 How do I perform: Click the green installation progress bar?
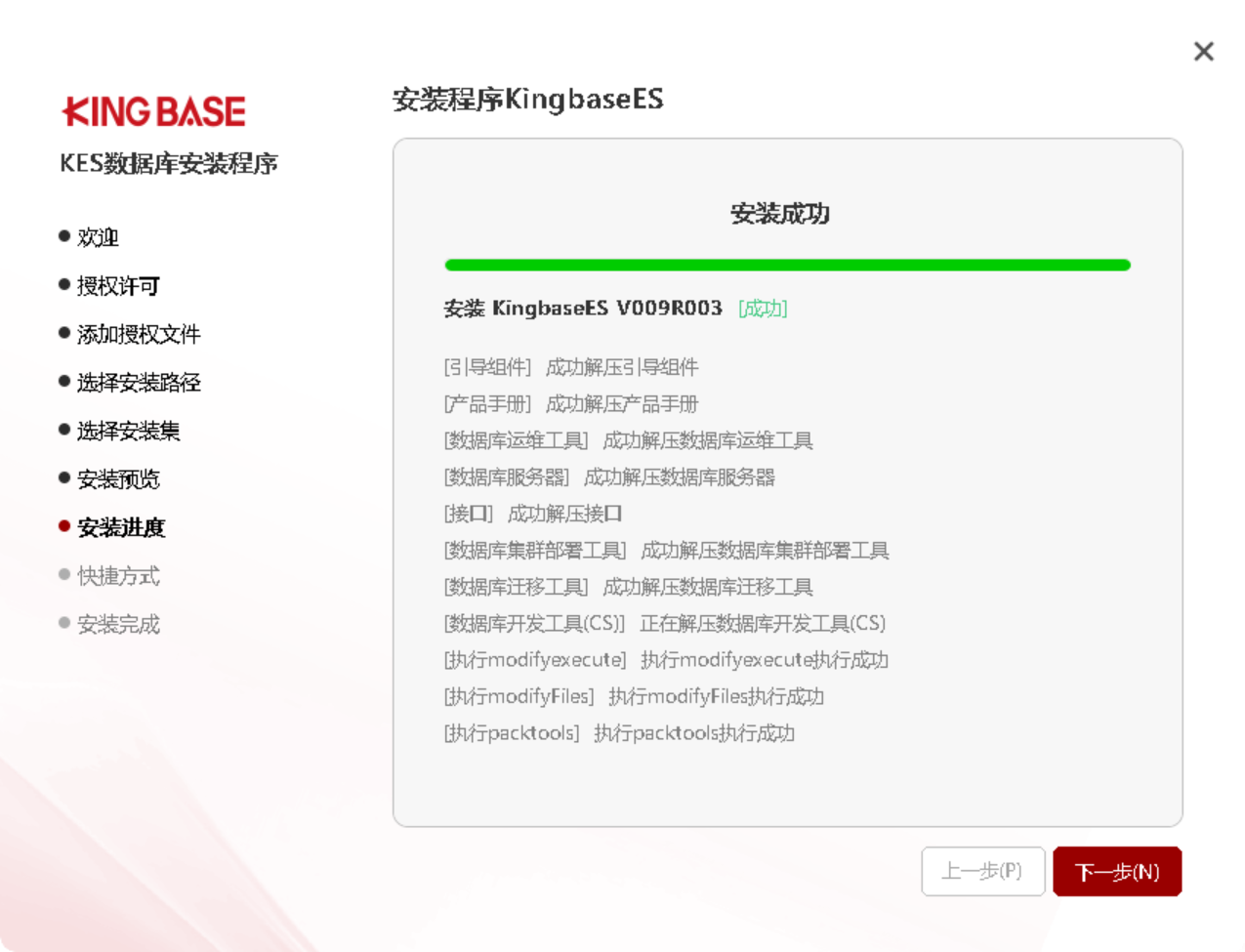[787, 265]
